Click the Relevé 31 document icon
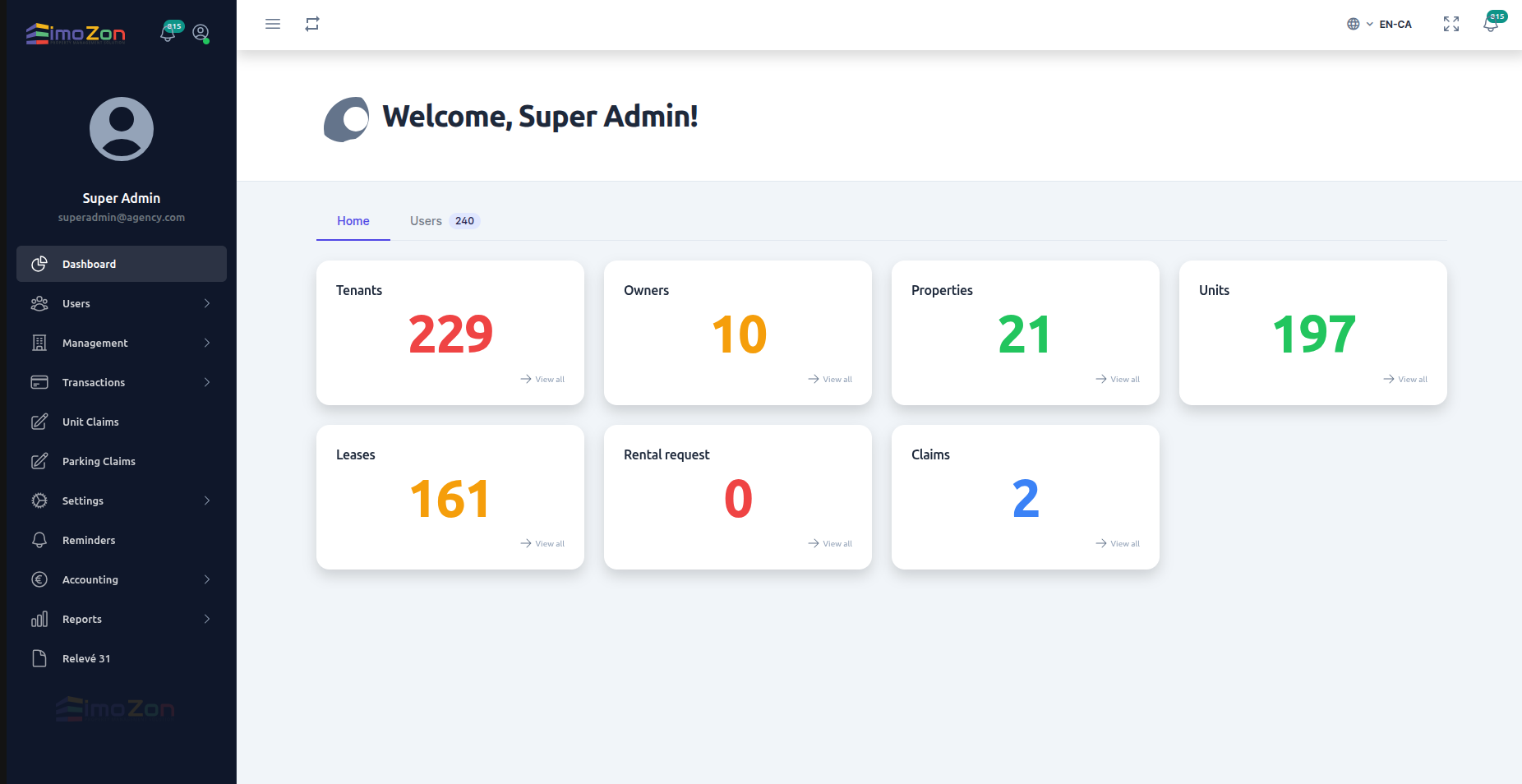 tap(39, 658)
